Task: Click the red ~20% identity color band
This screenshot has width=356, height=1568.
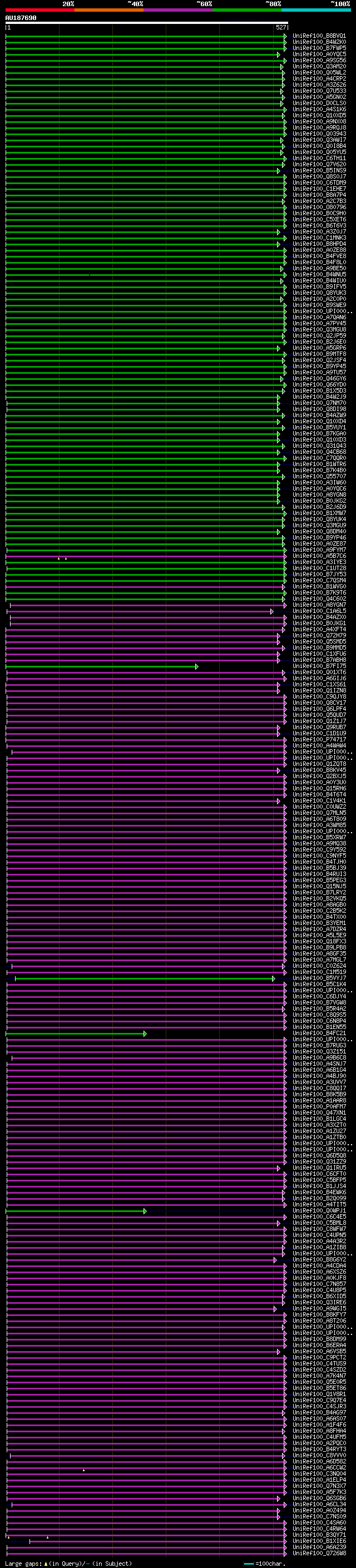Action: click(39, 10)
